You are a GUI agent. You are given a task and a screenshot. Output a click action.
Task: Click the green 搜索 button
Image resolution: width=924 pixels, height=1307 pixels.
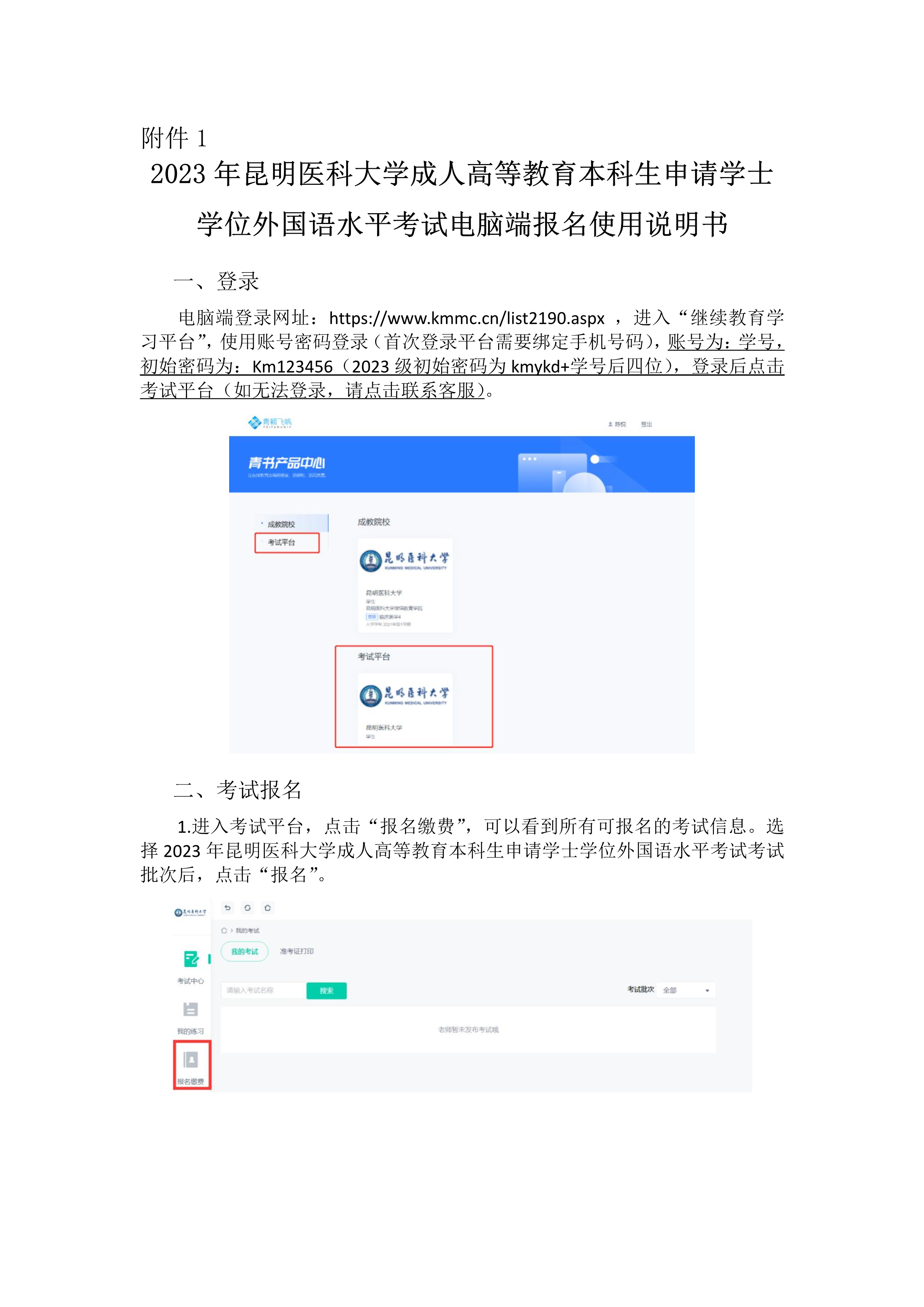coord(327,991)
